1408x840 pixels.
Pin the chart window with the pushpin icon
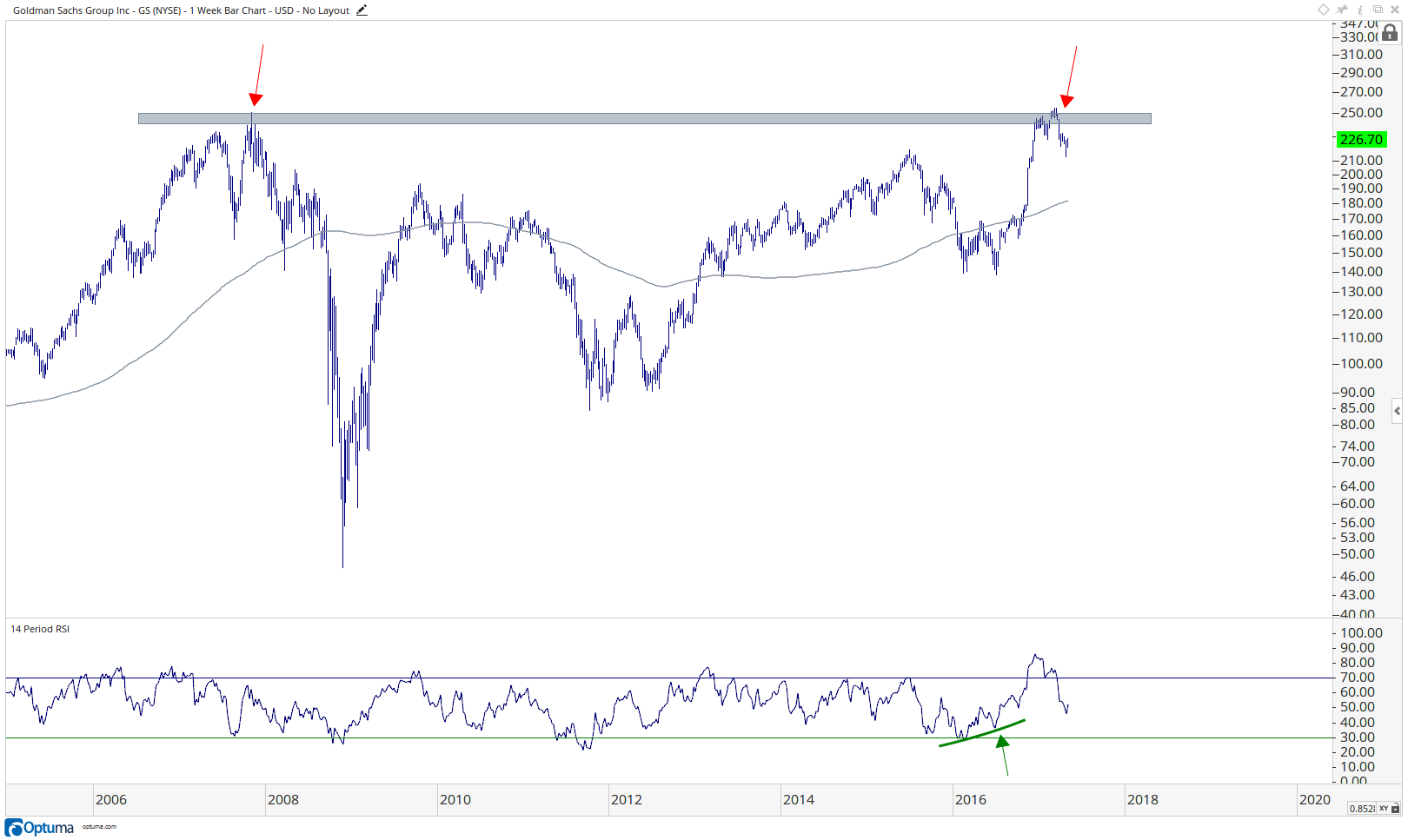tap(1343, 10)
